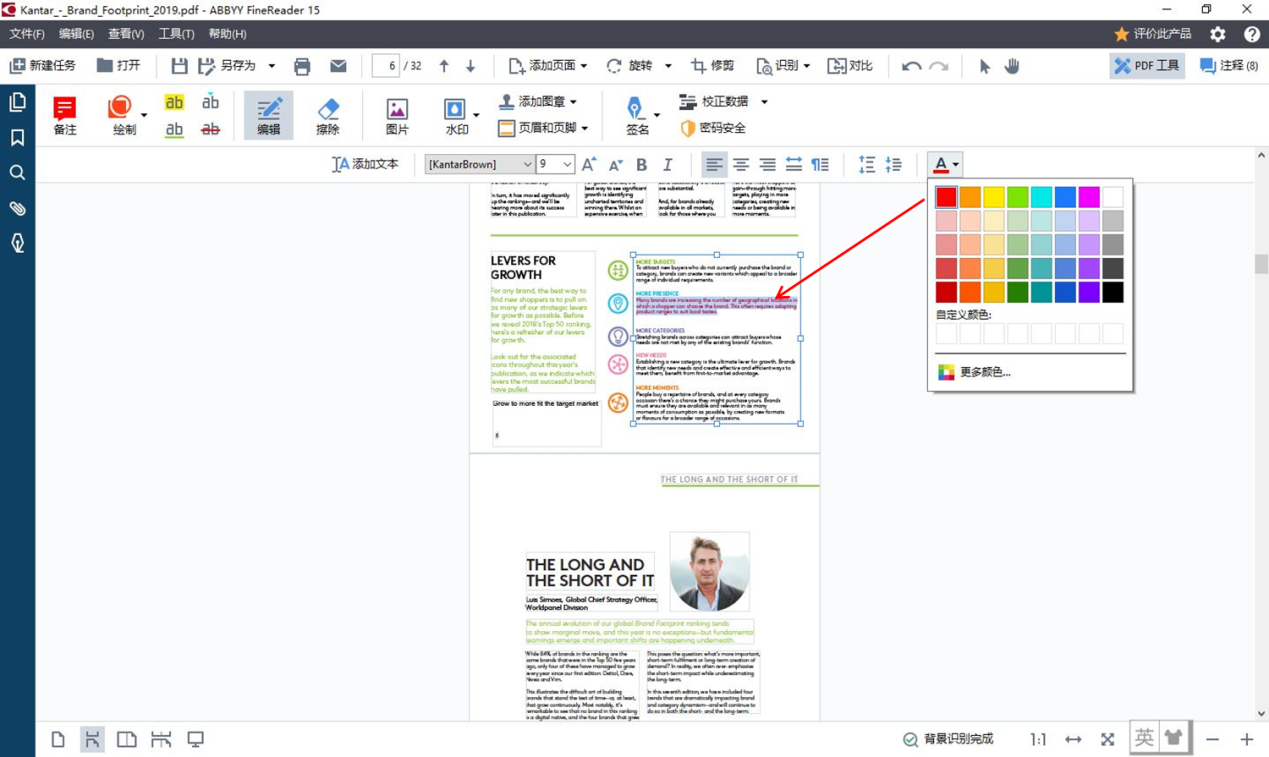Click the New Task (新建任务) button
Image resolution: width=1269 pixels, height=757 pixels.
pos(44,66)
